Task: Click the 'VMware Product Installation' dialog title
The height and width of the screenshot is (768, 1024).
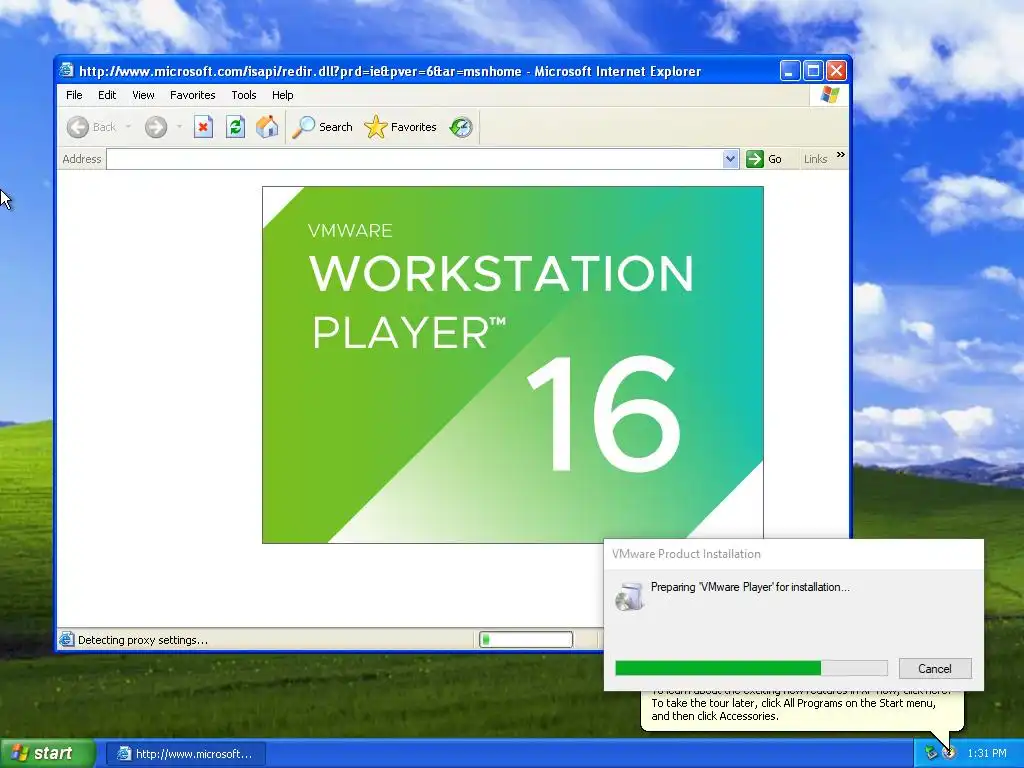Action: point(686,554)
